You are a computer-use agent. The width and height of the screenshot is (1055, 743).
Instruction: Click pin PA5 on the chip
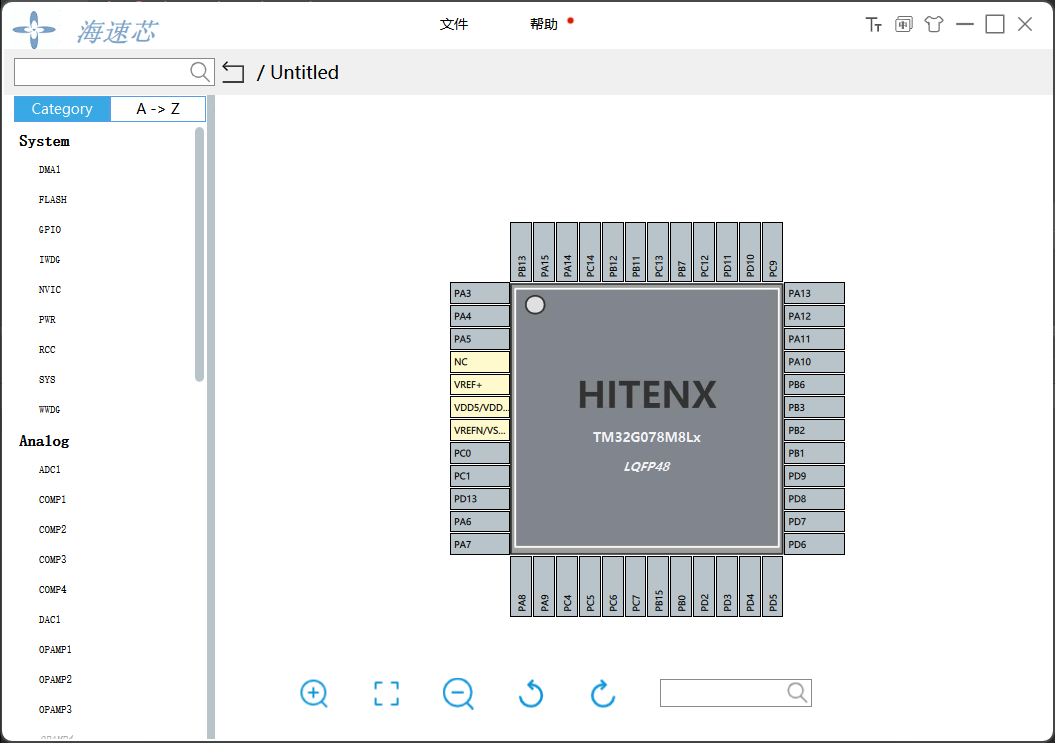tap(480, 339)
